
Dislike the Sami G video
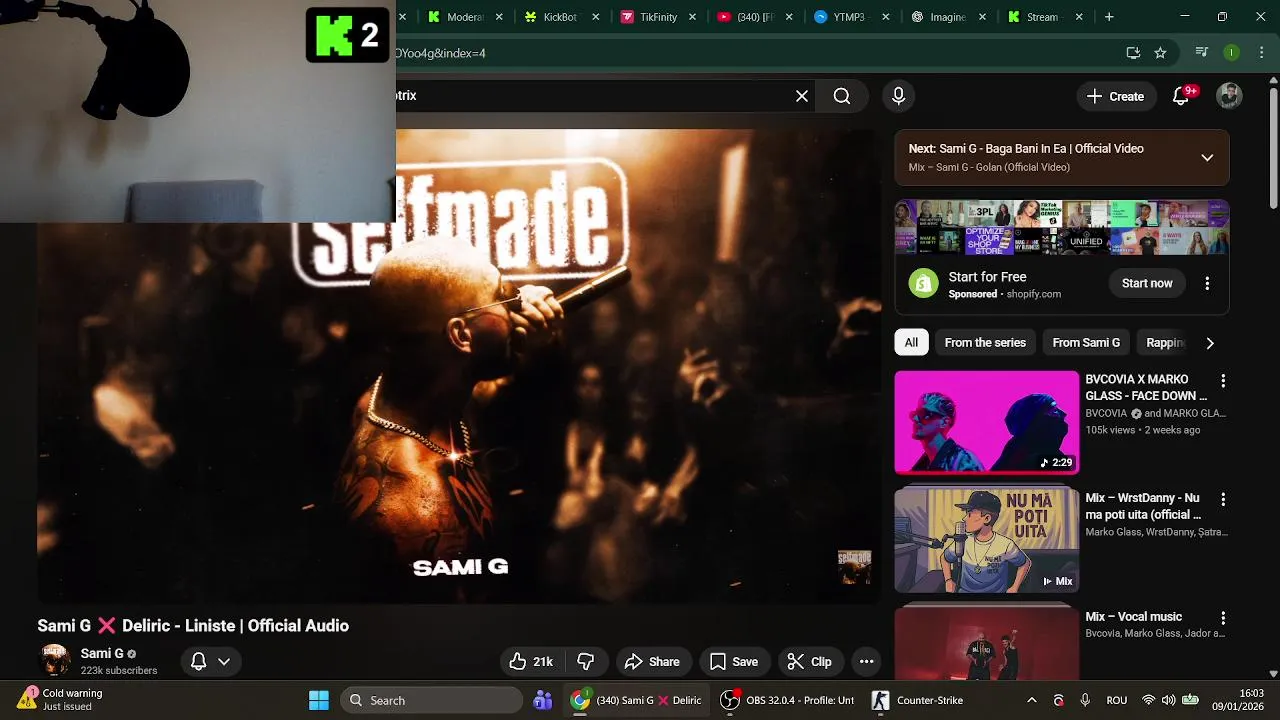click(x=586, y=661)
